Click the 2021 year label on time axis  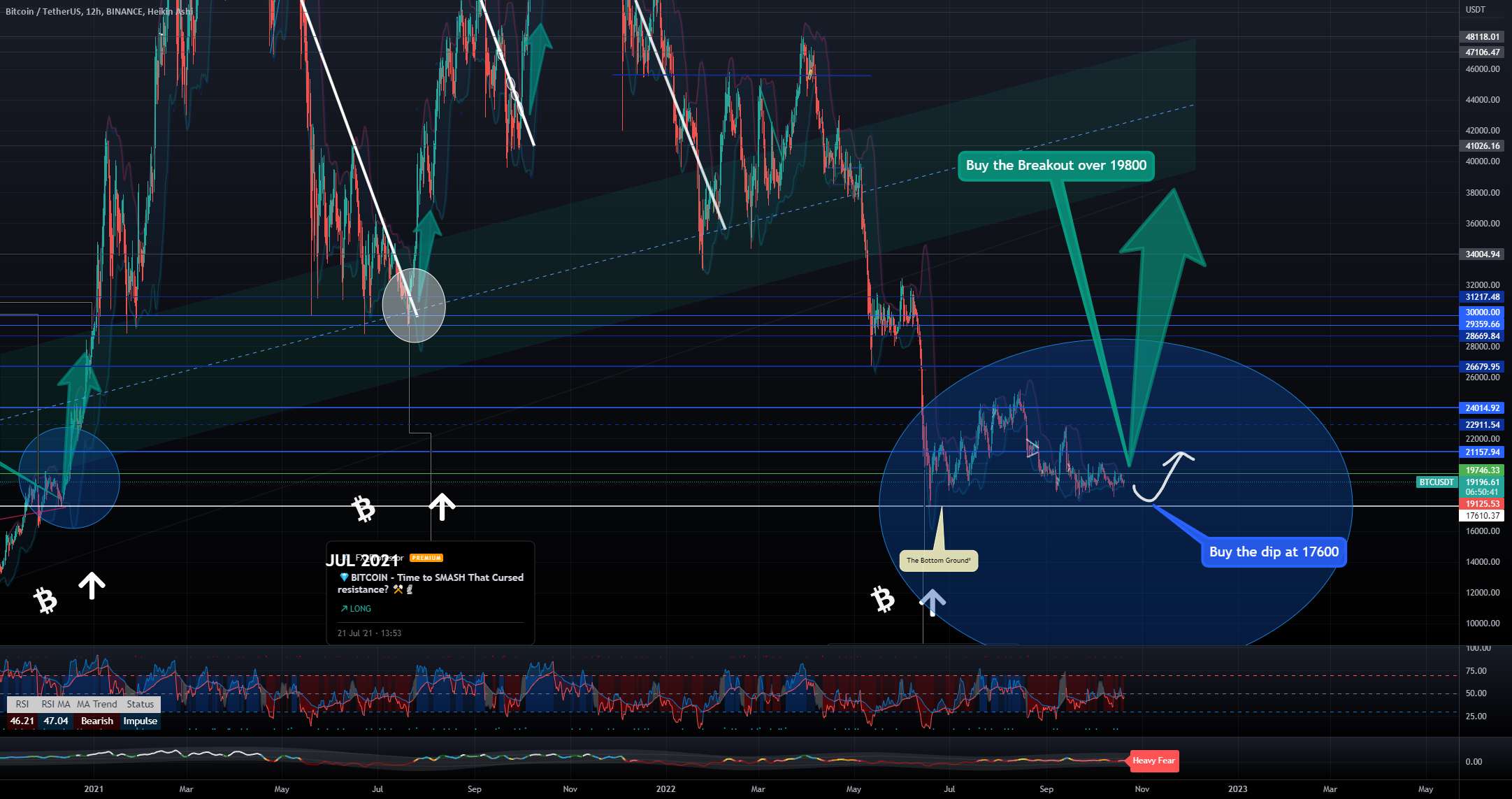point(94,789)
